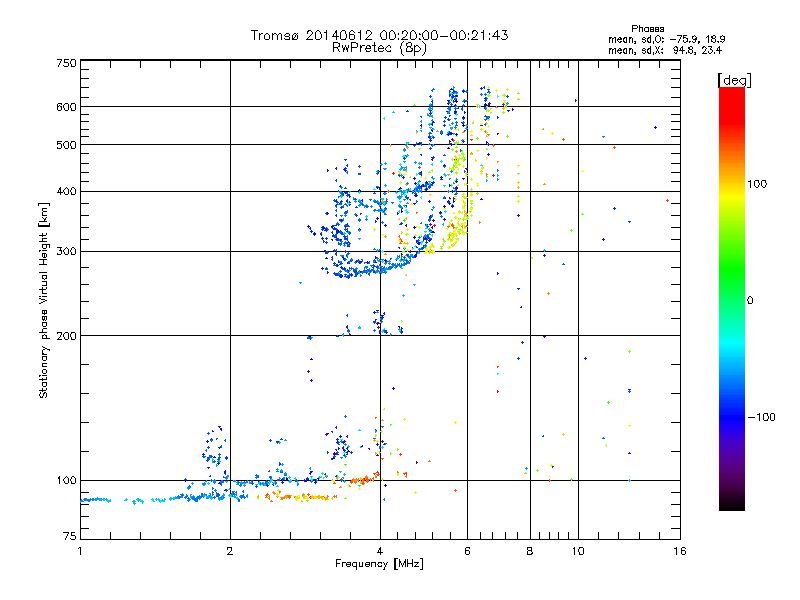Click the colorbar tick label "-100"
The image size is (800, 600).
pyautogui.click(x=761, y=417)
